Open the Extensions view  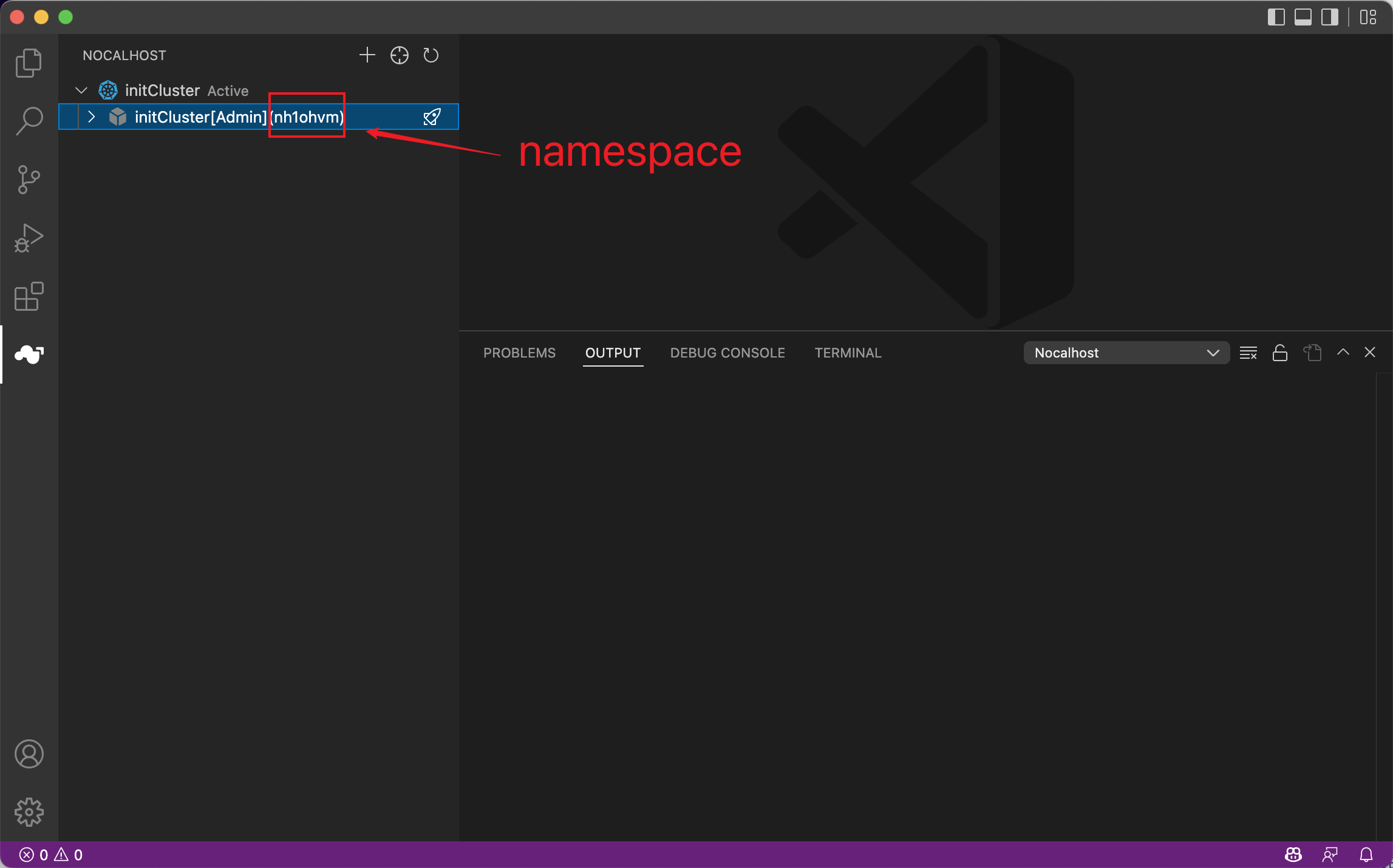click(29, 296)
